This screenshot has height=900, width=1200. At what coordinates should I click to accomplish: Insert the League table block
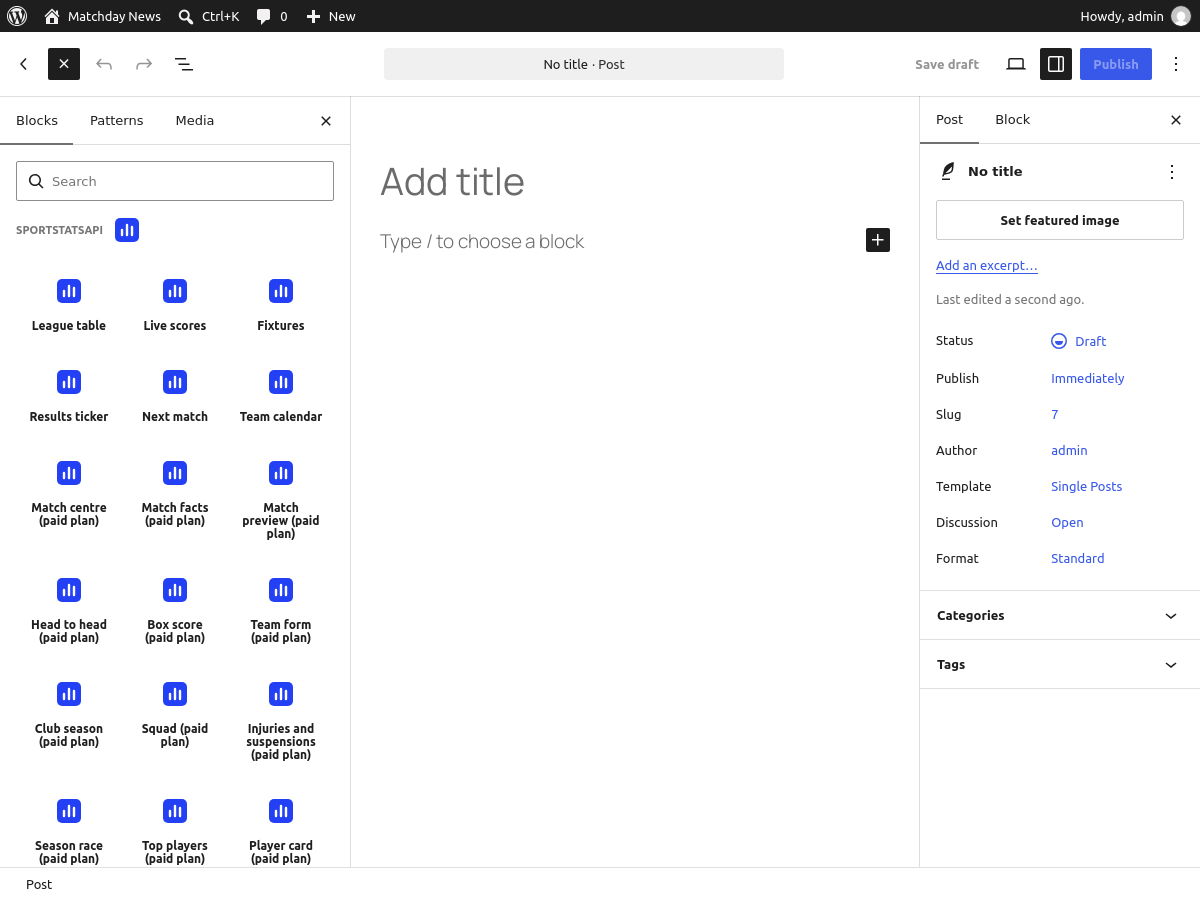coord(69,305)
